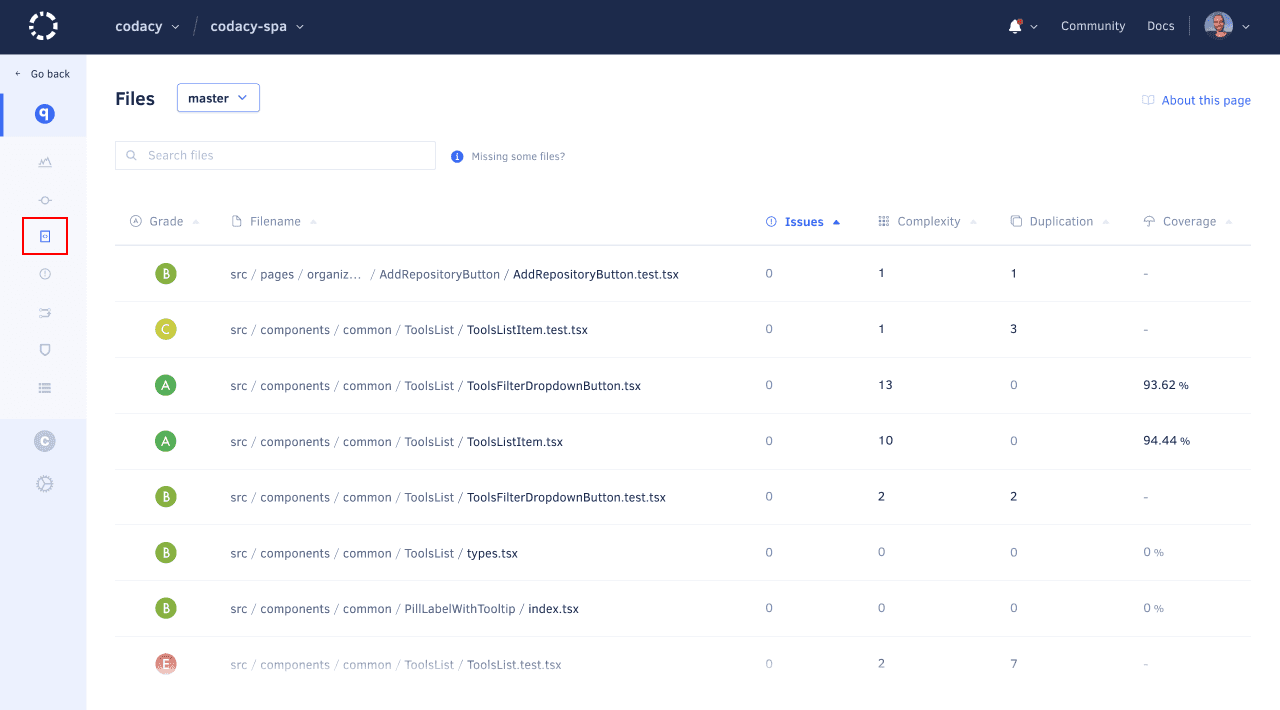Open the ToolsListItem.tsx file
The image size is (1280, 710).
(x=514, y=442)
